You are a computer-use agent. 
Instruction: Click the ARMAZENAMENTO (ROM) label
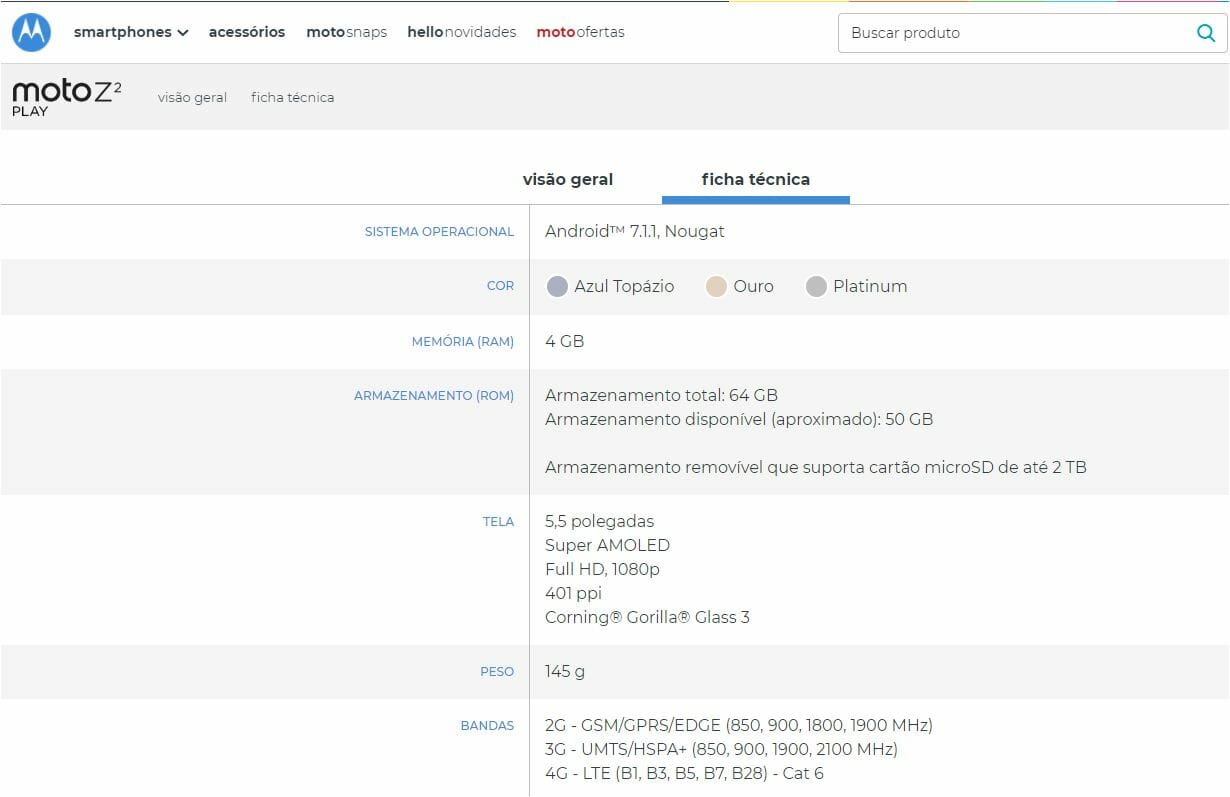click(x=434, y=396)
